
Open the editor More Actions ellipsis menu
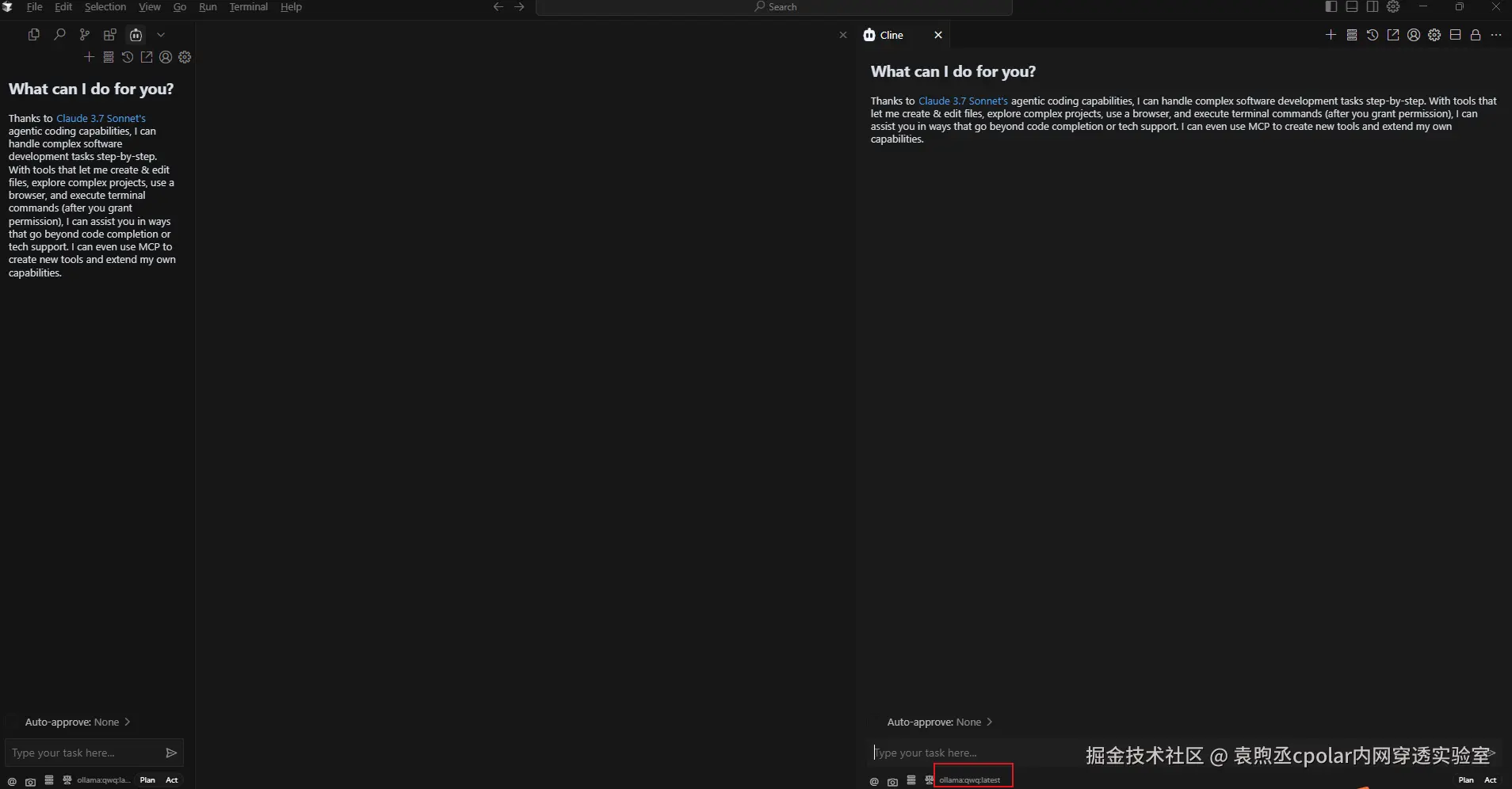tap(1496, 35)
